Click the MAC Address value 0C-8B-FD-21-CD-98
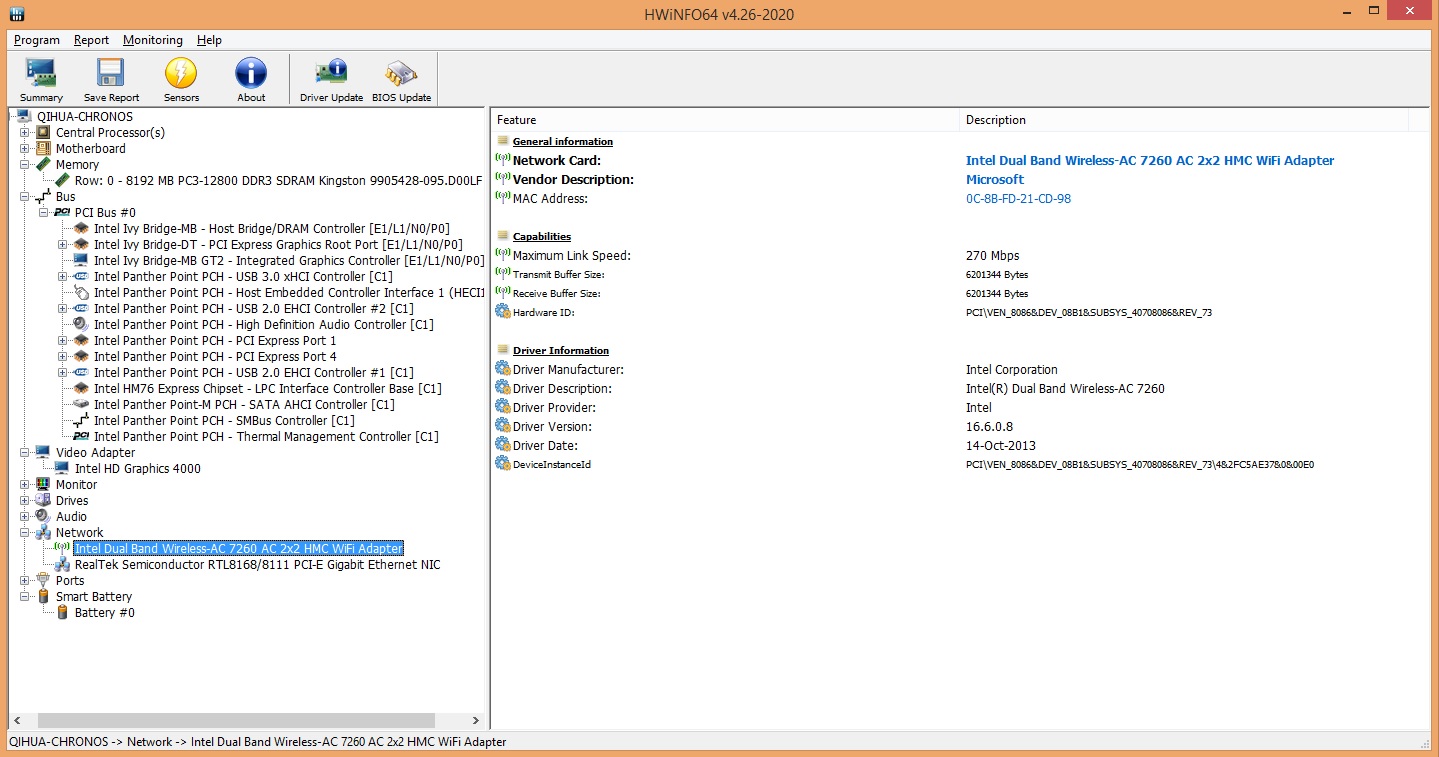The image size is (1439, 757). (x=1018, y=199)
